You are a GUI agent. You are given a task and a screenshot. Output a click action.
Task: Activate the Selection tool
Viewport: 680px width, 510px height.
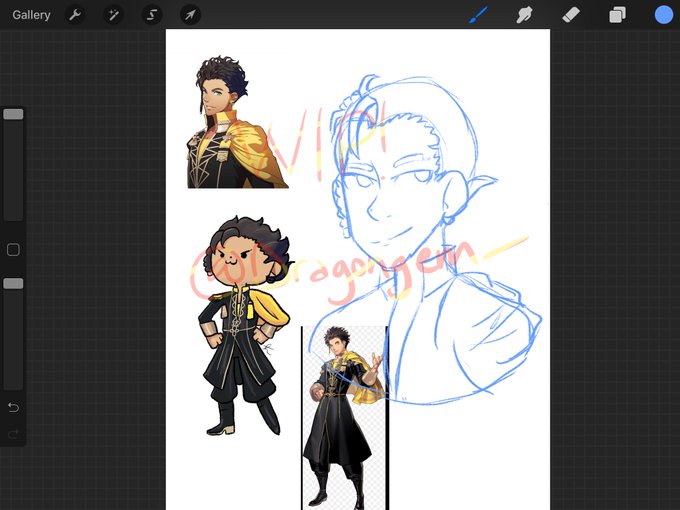click(x=152, y=15)
